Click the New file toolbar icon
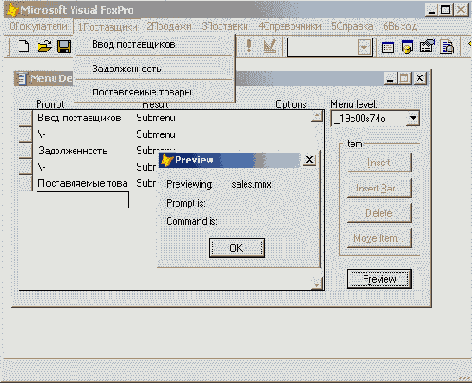The width and height of the screenshot is (472, 383). (24, 46)
